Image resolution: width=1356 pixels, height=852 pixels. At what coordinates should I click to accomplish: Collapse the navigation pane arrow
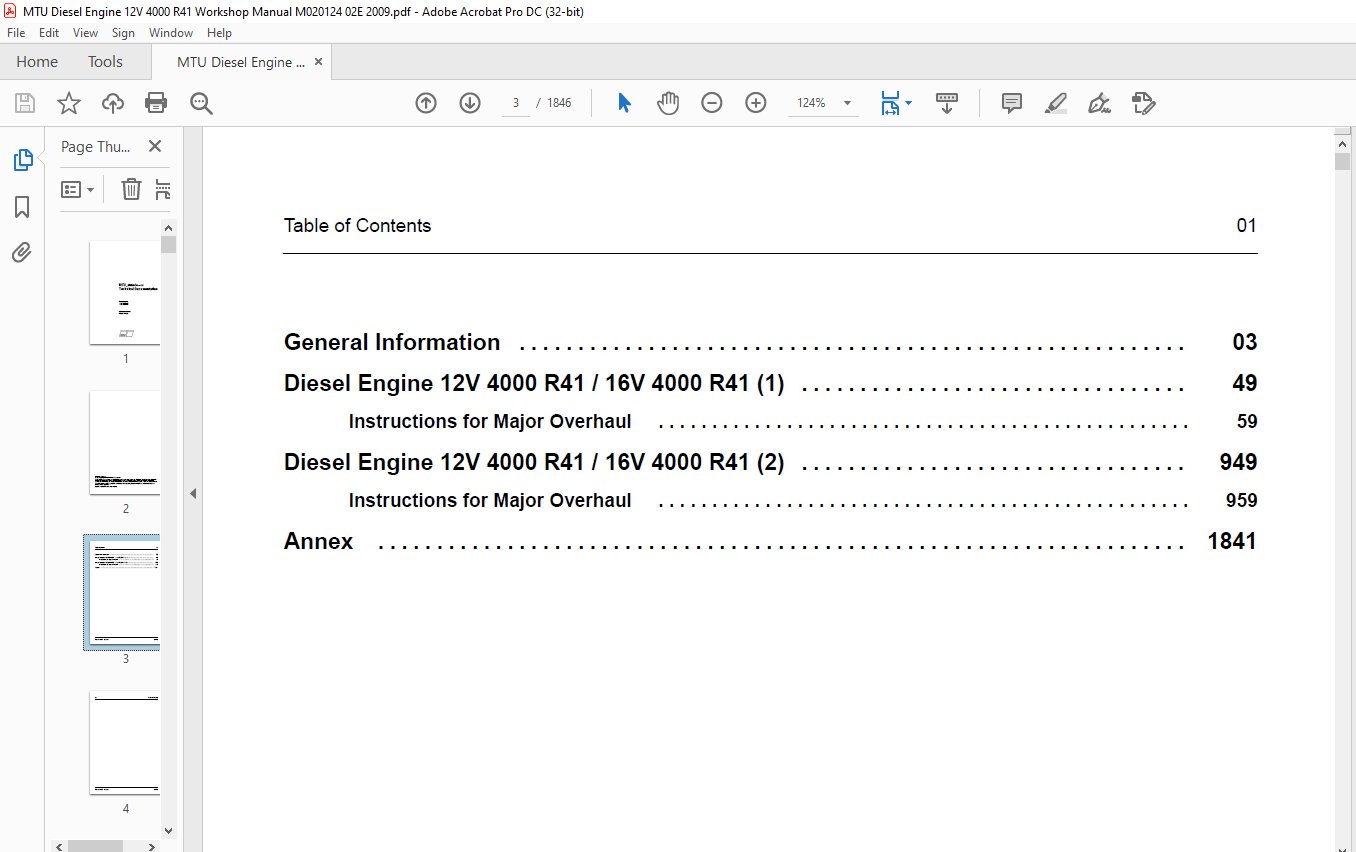193,493
